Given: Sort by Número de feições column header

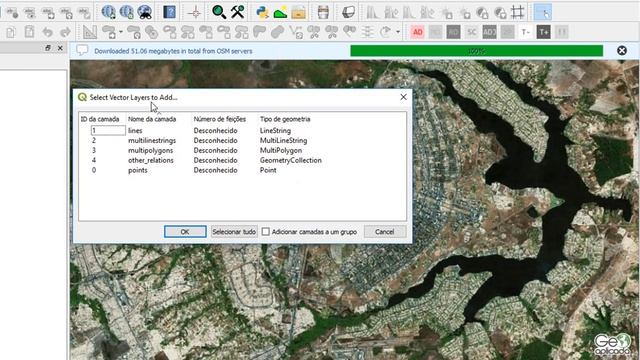Looking at the screenshot, I should click(x=220, y=119).
